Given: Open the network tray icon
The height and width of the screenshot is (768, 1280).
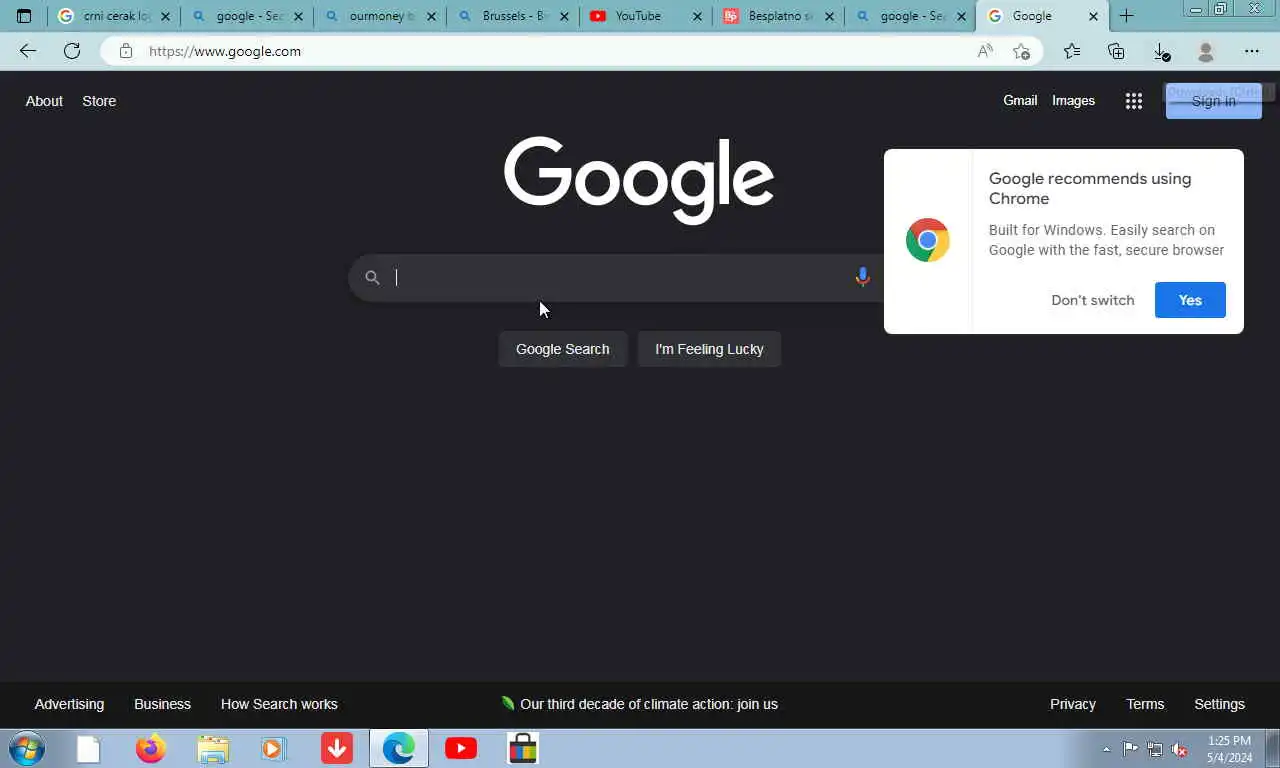Looking at the screenshot, I should pos(1155,749).
